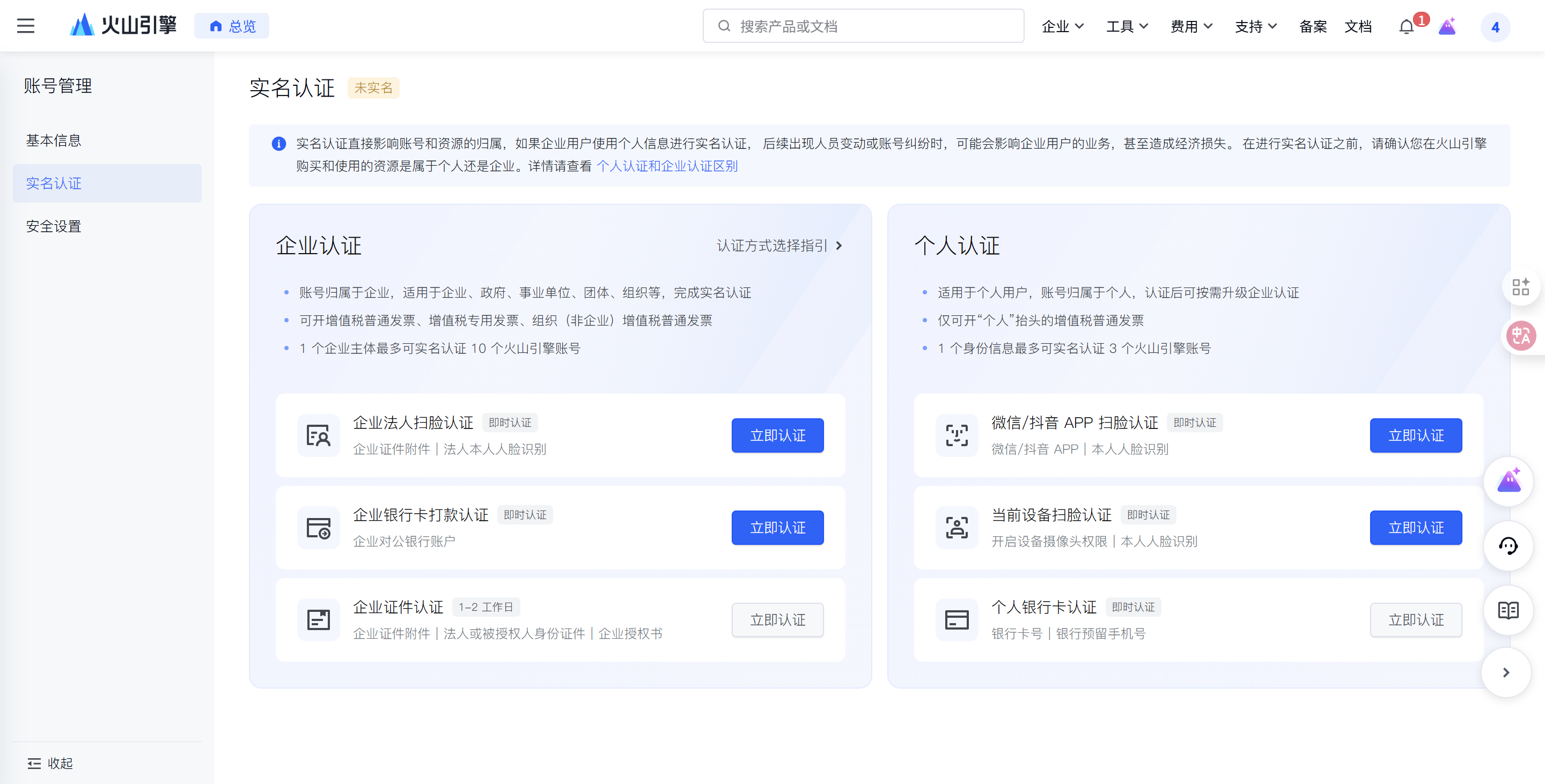Go to 安全设置 in sidebar

(54, 226)
